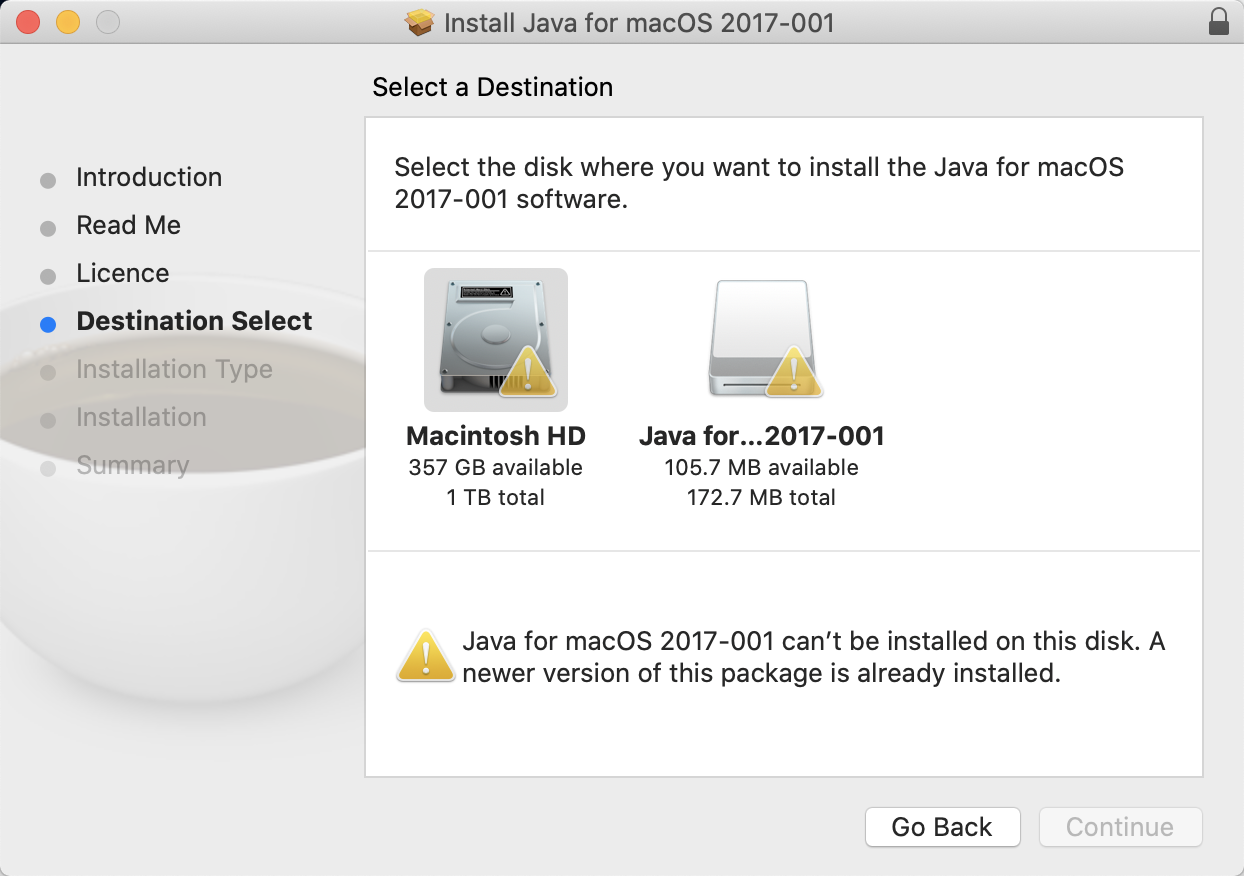Select the Macintosh HD disk icon

pos(495,338)
